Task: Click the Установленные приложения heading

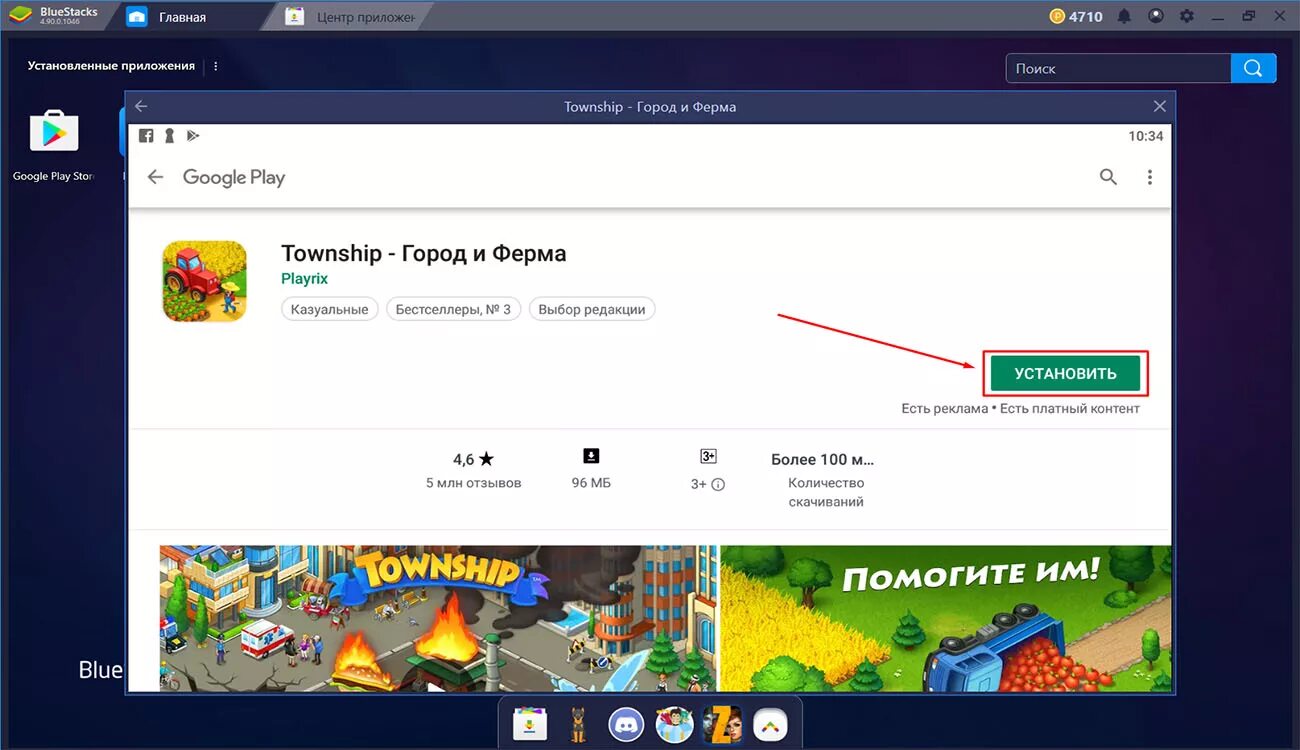Action: point(111,66)
